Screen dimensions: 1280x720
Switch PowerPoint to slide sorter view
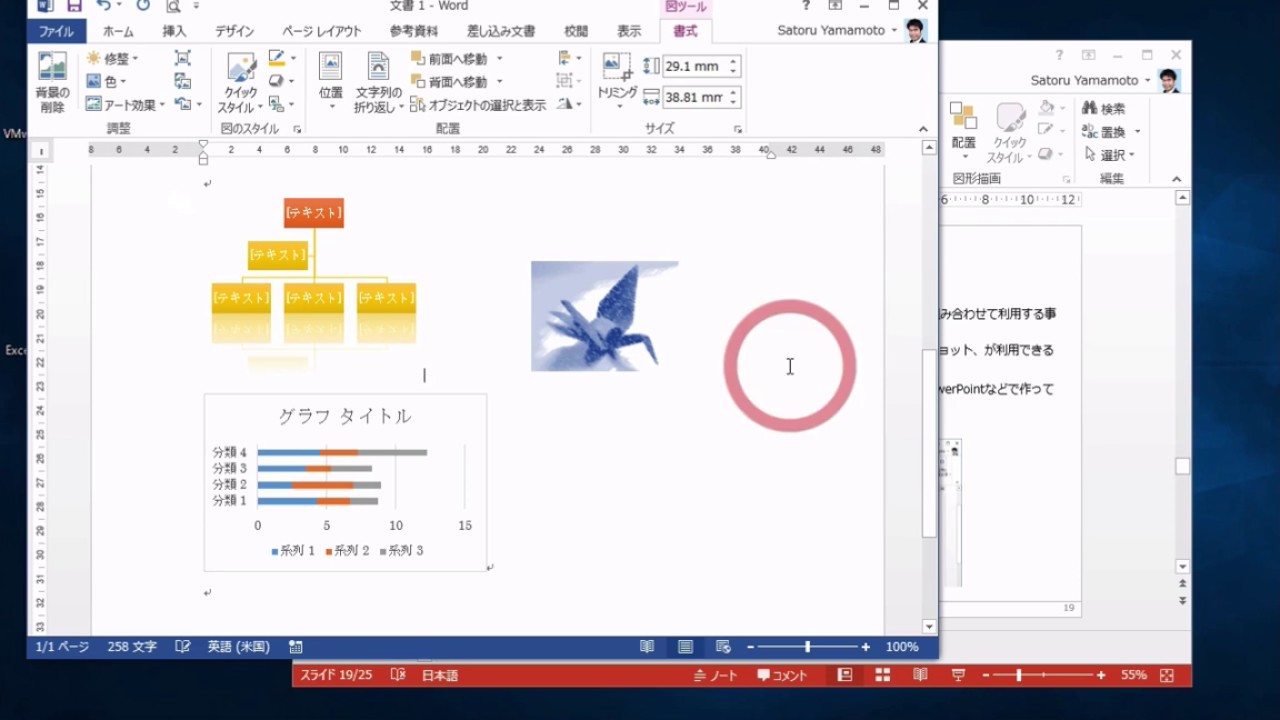pyautogui.click(x=882, y=676)
